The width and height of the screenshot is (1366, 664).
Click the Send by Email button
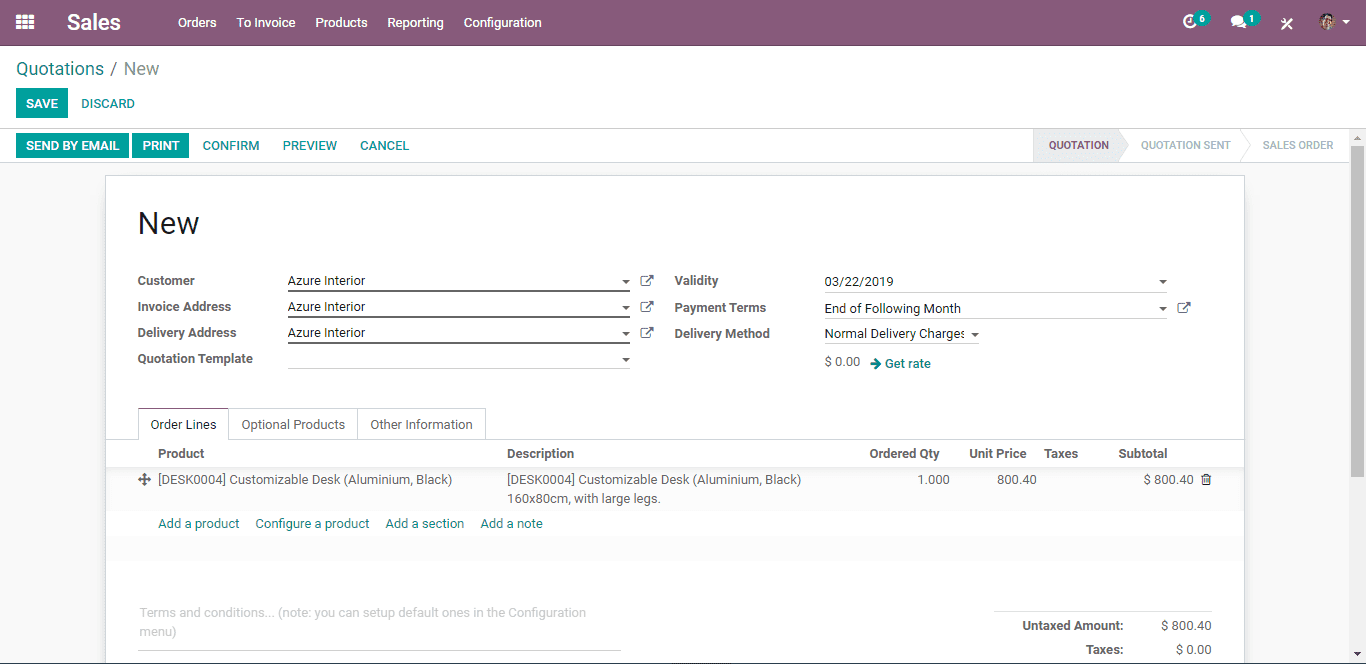pyautogui.click(x=72, y=145)
